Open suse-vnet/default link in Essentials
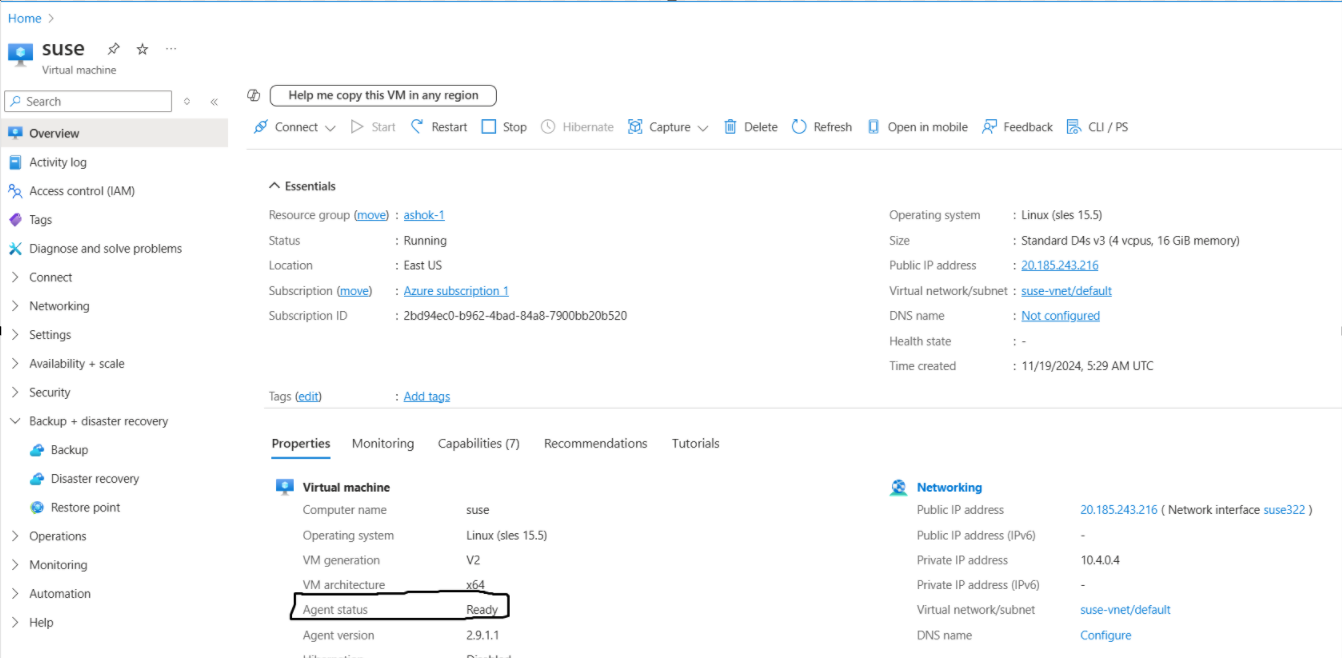This screenshot has height=658, width=1342. tap(1066, 291)
